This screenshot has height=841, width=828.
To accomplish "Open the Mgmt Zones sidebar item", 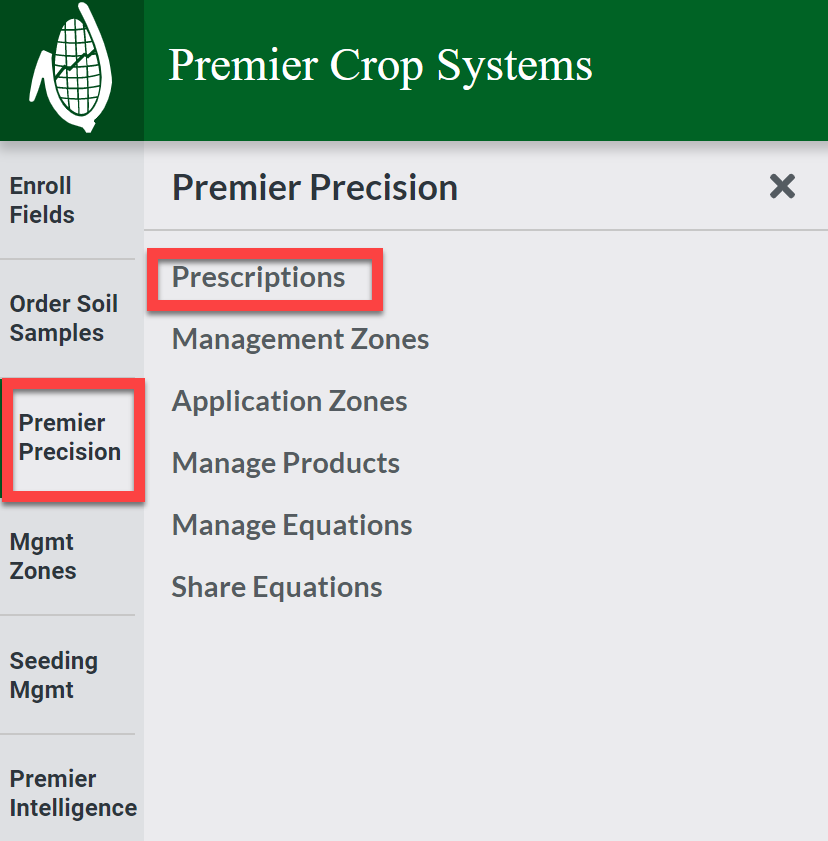I will click(x=44, y=556).
